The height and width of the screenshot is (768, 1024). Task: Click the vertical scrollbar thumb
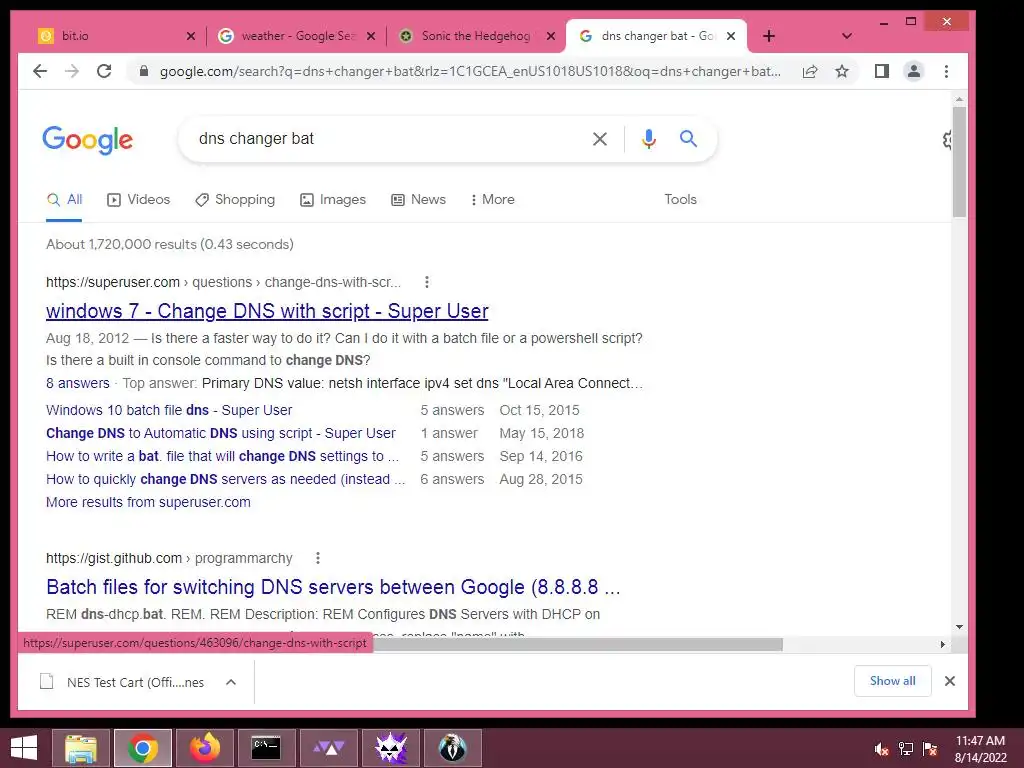click(959, 161)
